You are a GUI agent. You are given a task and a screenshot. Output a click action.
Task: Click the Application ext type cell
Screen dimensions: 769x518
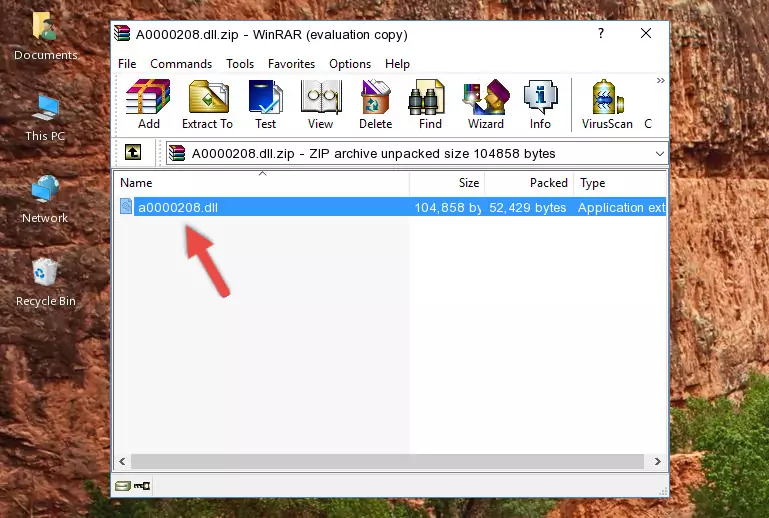(x=621, y=207)
